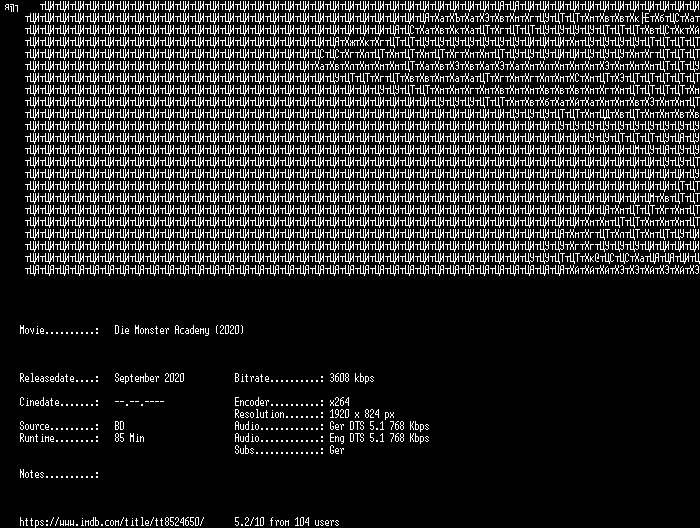Click the empty Cinedate placeholder value

point(139,402)
